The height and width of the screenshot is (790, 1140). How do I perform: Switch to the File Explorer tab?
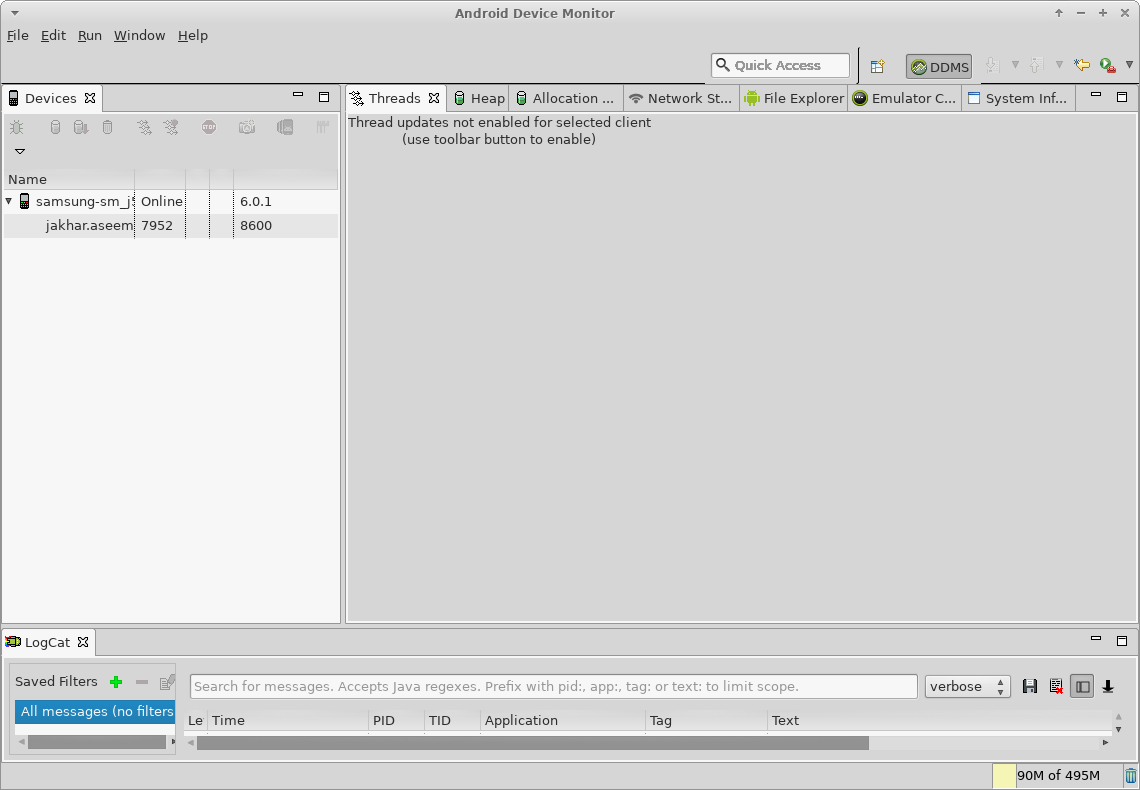tap(794, 98)
